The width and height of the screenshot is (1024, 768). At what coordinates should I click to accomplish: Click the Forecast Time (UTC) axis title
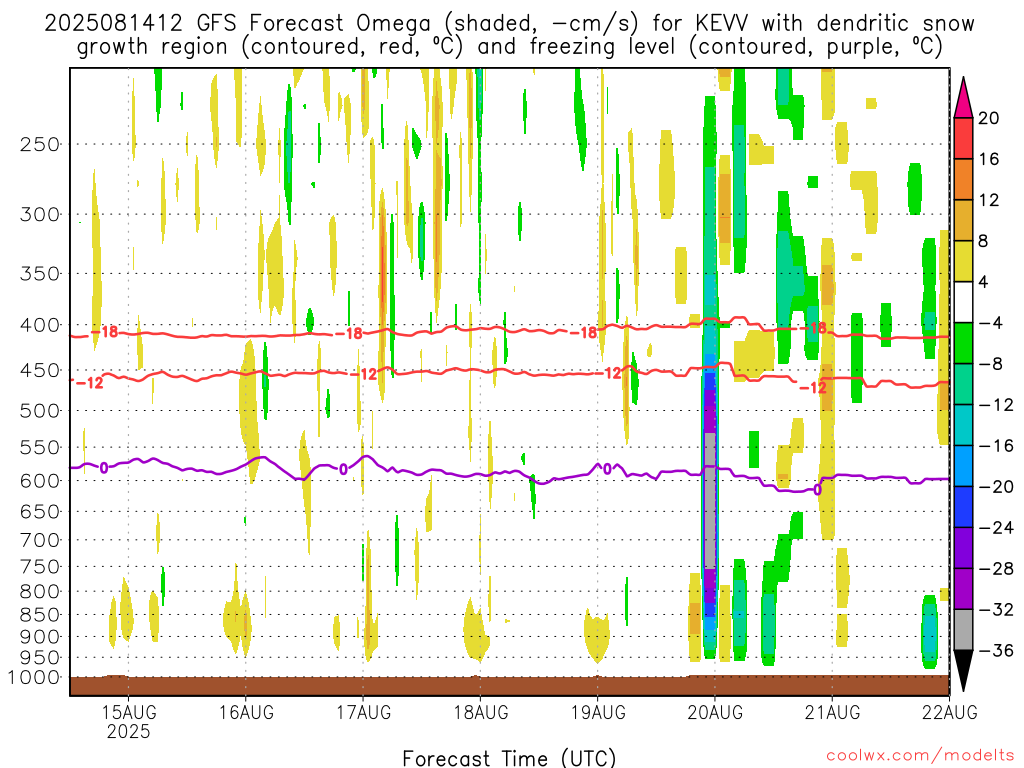click(x=509, y=758)
